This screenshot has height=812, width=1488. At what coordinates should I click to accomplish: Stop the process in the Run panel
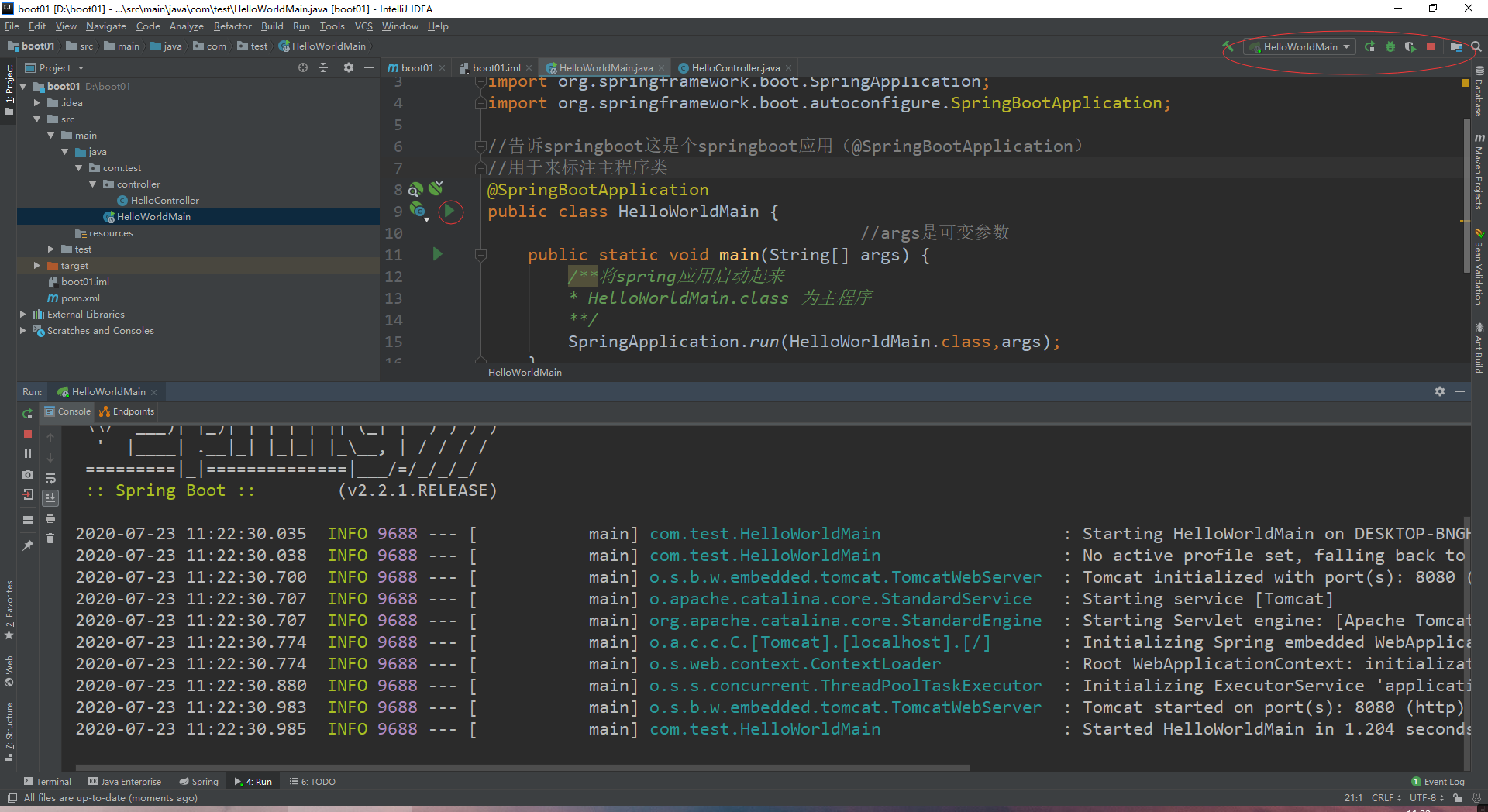[28, 434]
